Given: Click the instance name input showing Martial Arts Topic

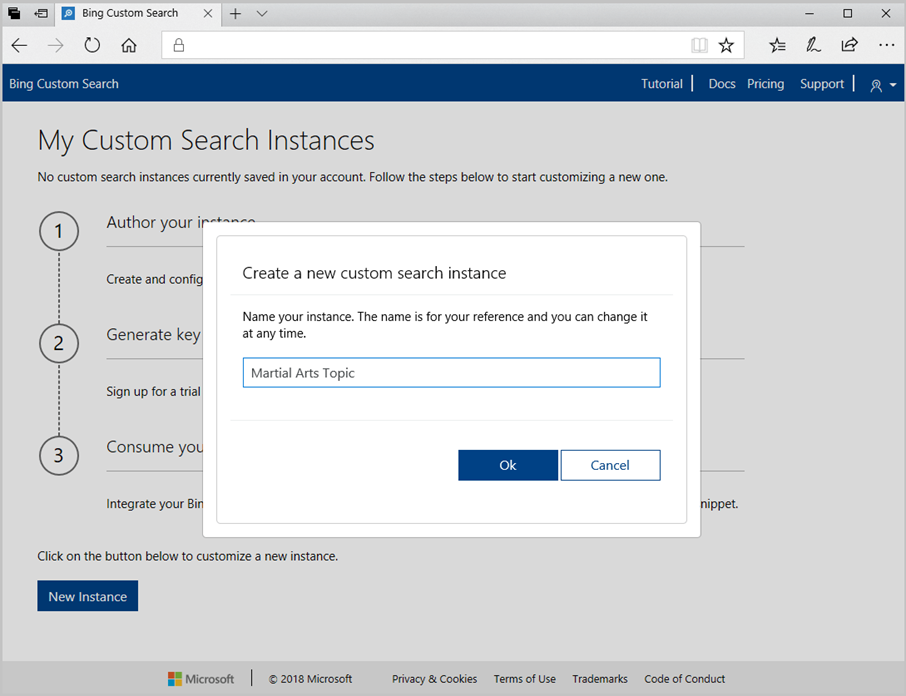Looking at the screenshot, I should pyautogui.click(x=451, y=372).
